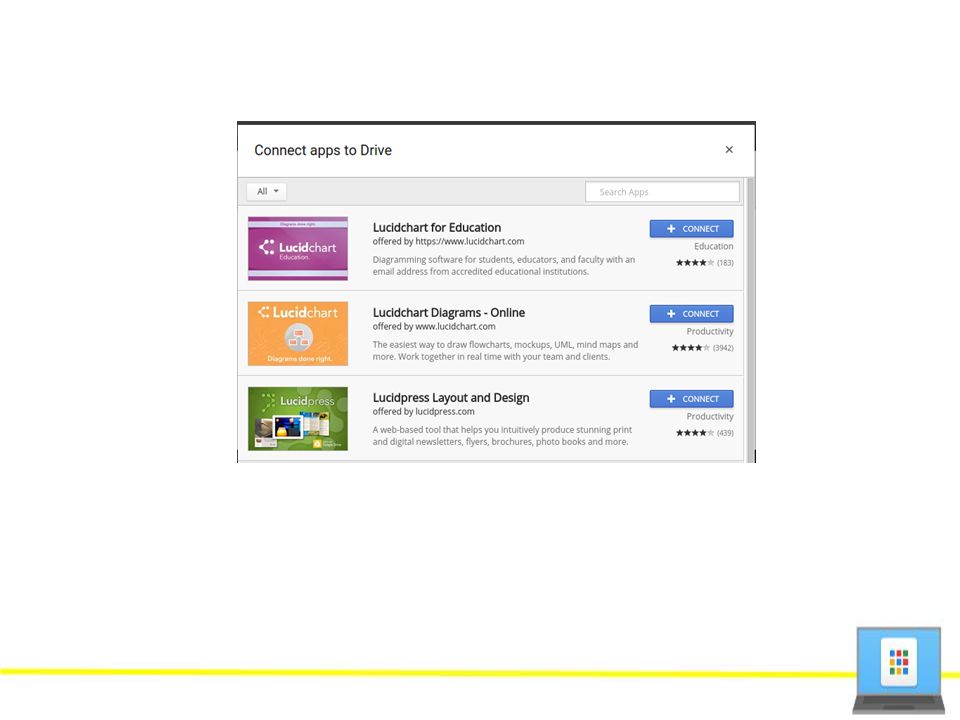This screenshot has height=720, width=960.
Task: Select the Lucidchart Diagrams - Online title
Action: [449, 312]
